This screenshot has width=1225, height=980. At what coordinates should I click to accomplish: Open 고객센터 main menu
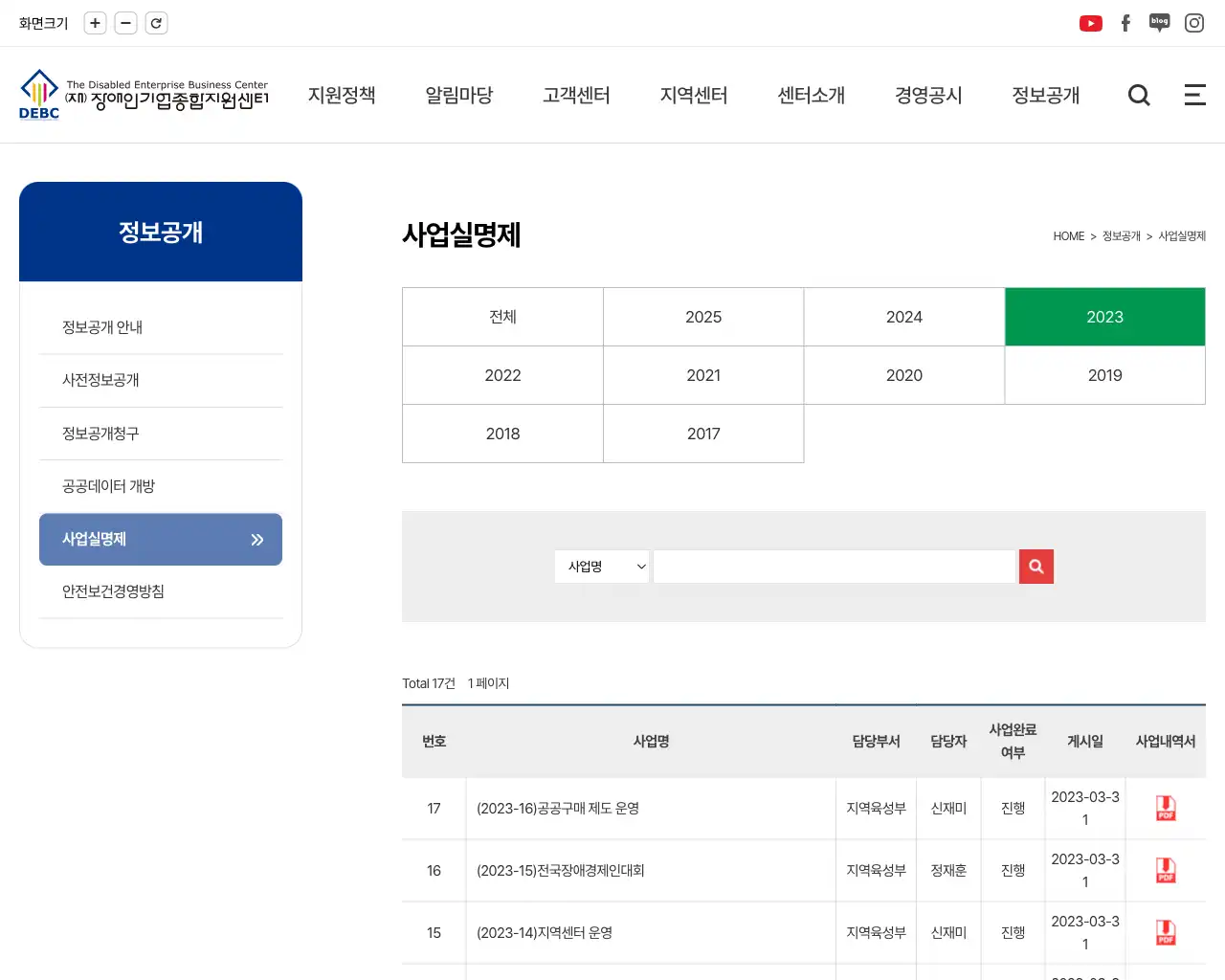point(576,95)
